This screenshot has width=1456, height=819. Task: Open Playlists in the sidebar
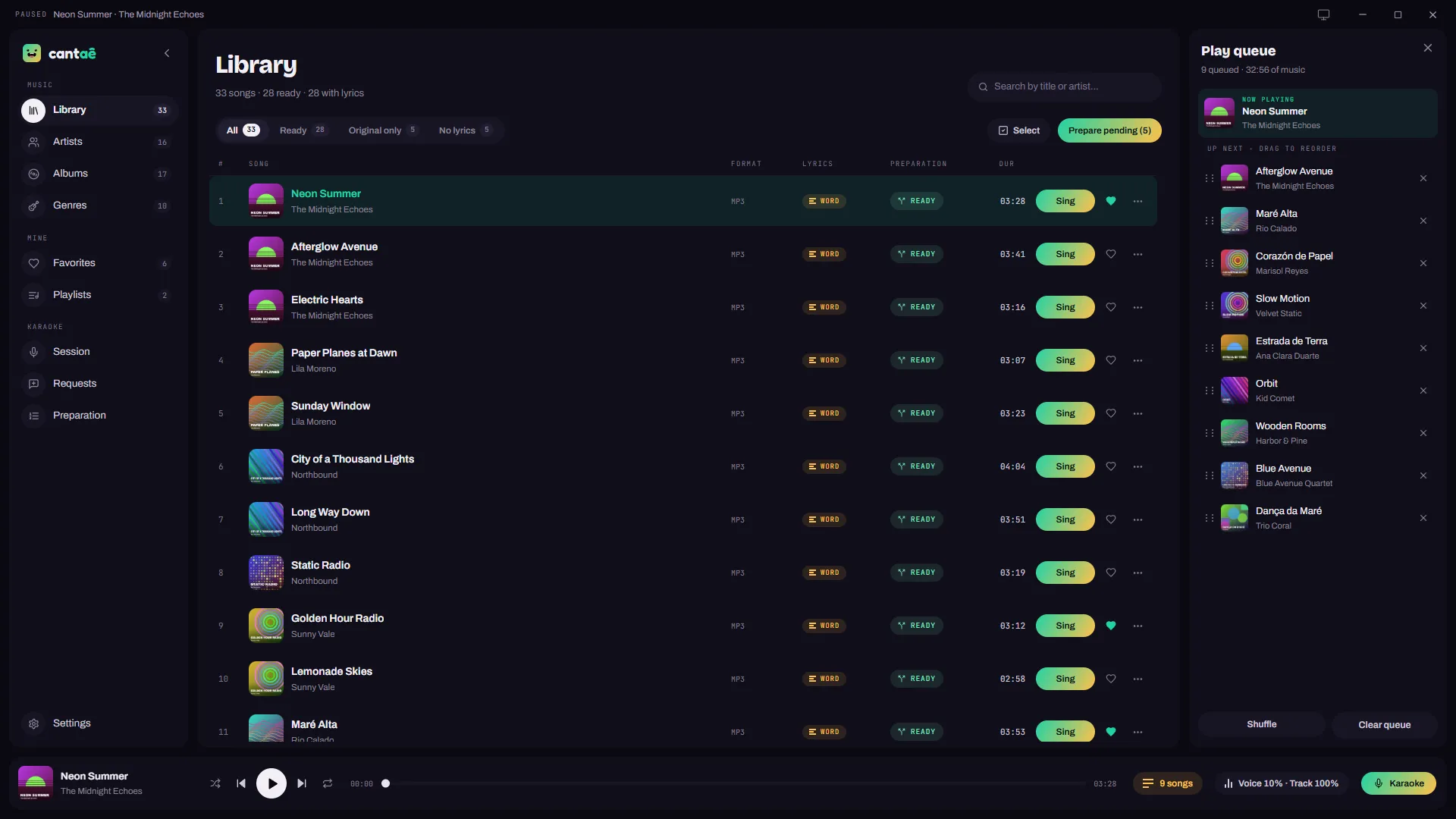point(99,295)
